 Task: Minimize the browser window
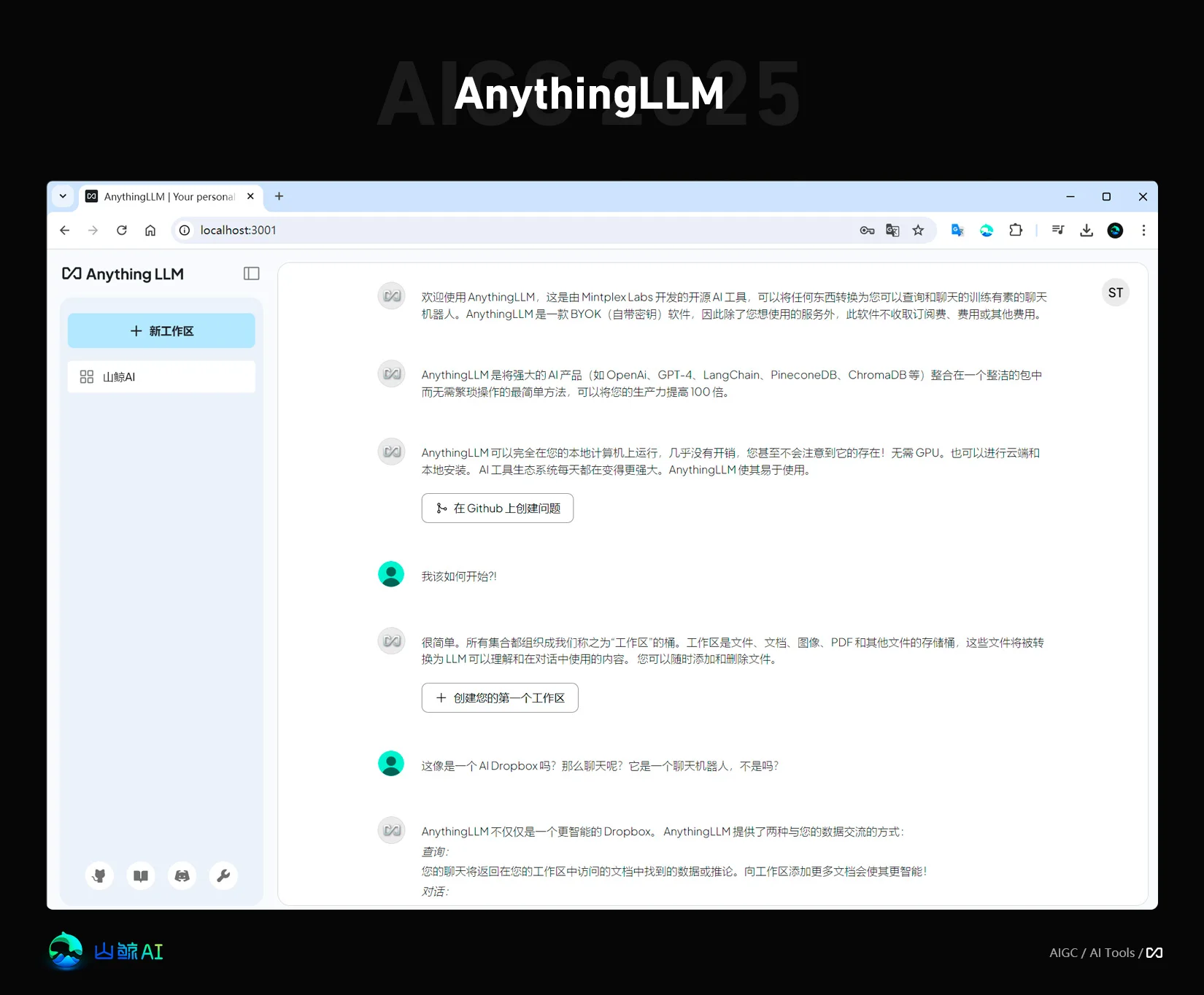coord(1070,197)
